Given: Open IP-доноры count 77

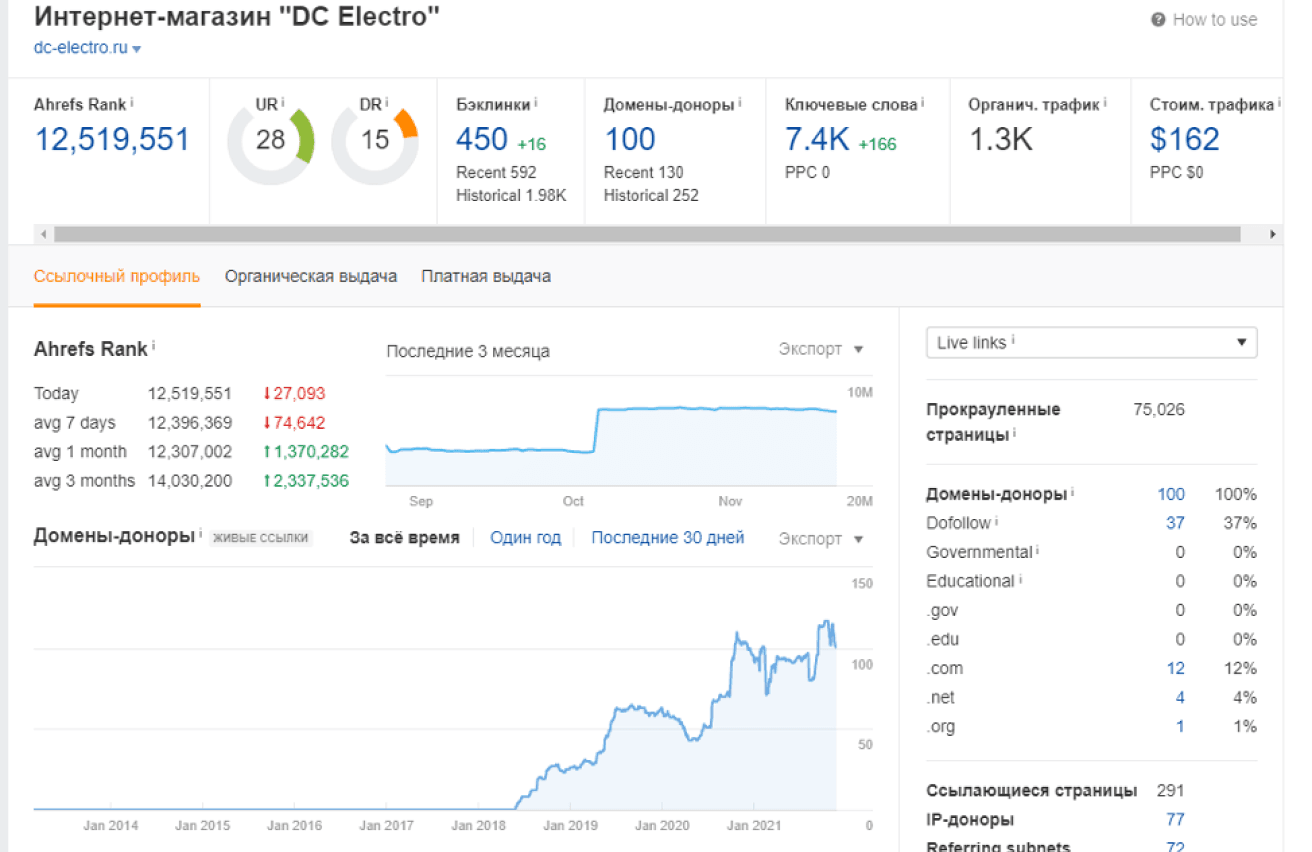Looking at the screenshot, I should coord(1175,820).
